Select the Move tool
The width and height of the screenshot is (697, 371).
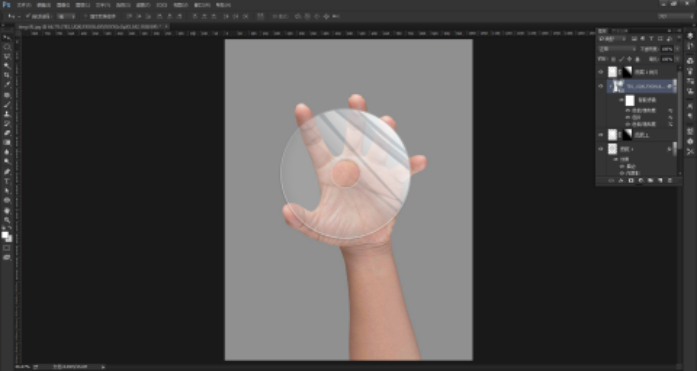7,37
